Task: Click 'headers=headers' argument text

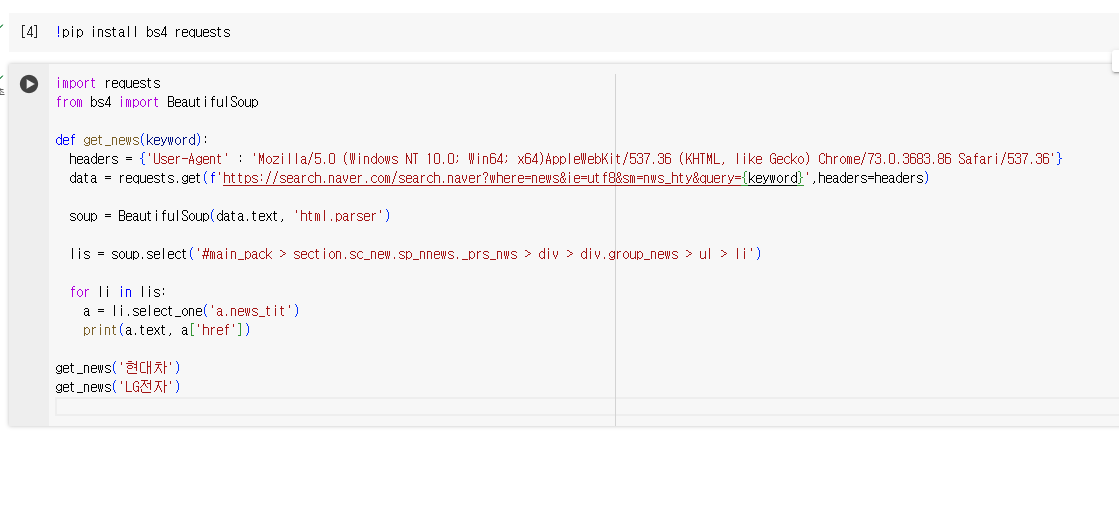Action: coord(871,178)
